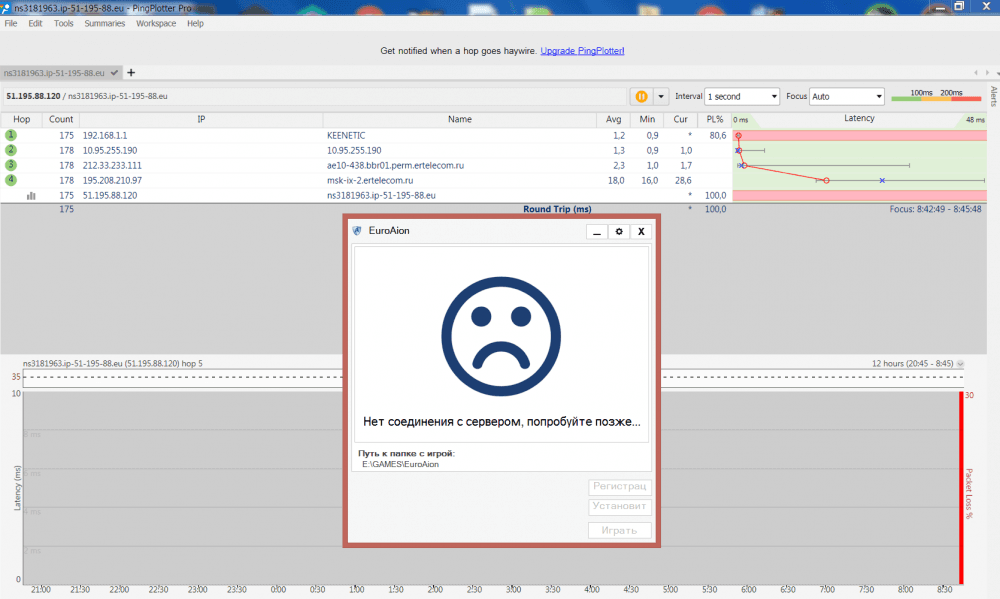Click the hop 2 green circle icon
Image resolution: width=1000 pixels, height=599 pixels.
11,150
